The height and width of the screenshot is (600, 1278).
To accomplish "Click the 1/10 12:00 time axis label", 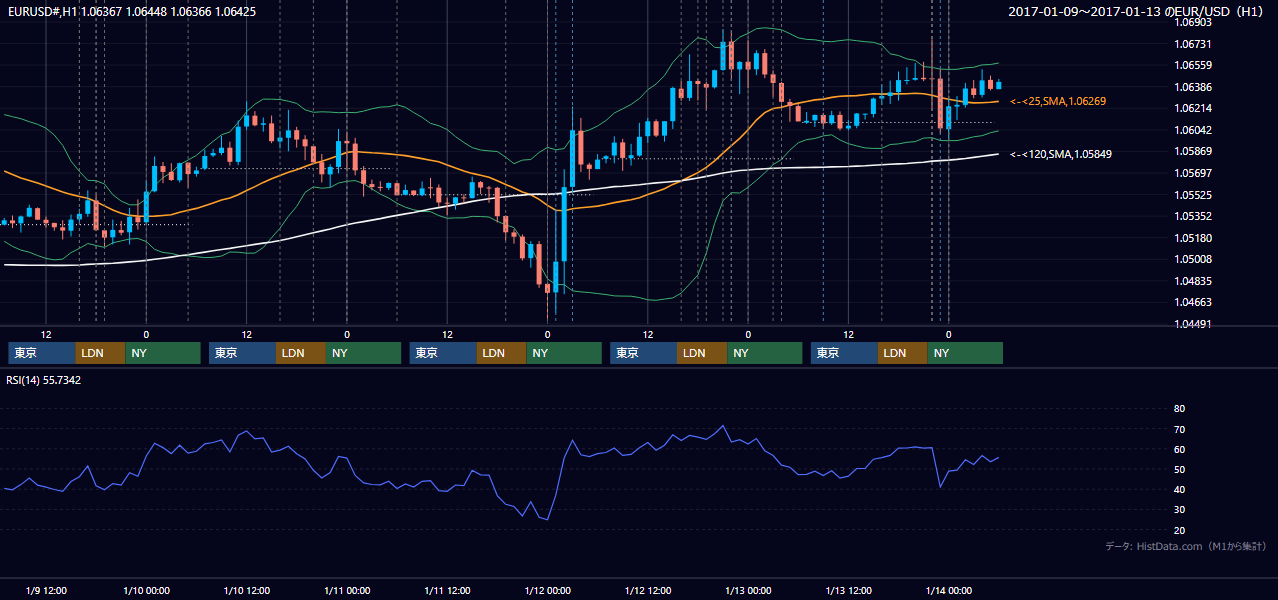I will tap(246, 590).
